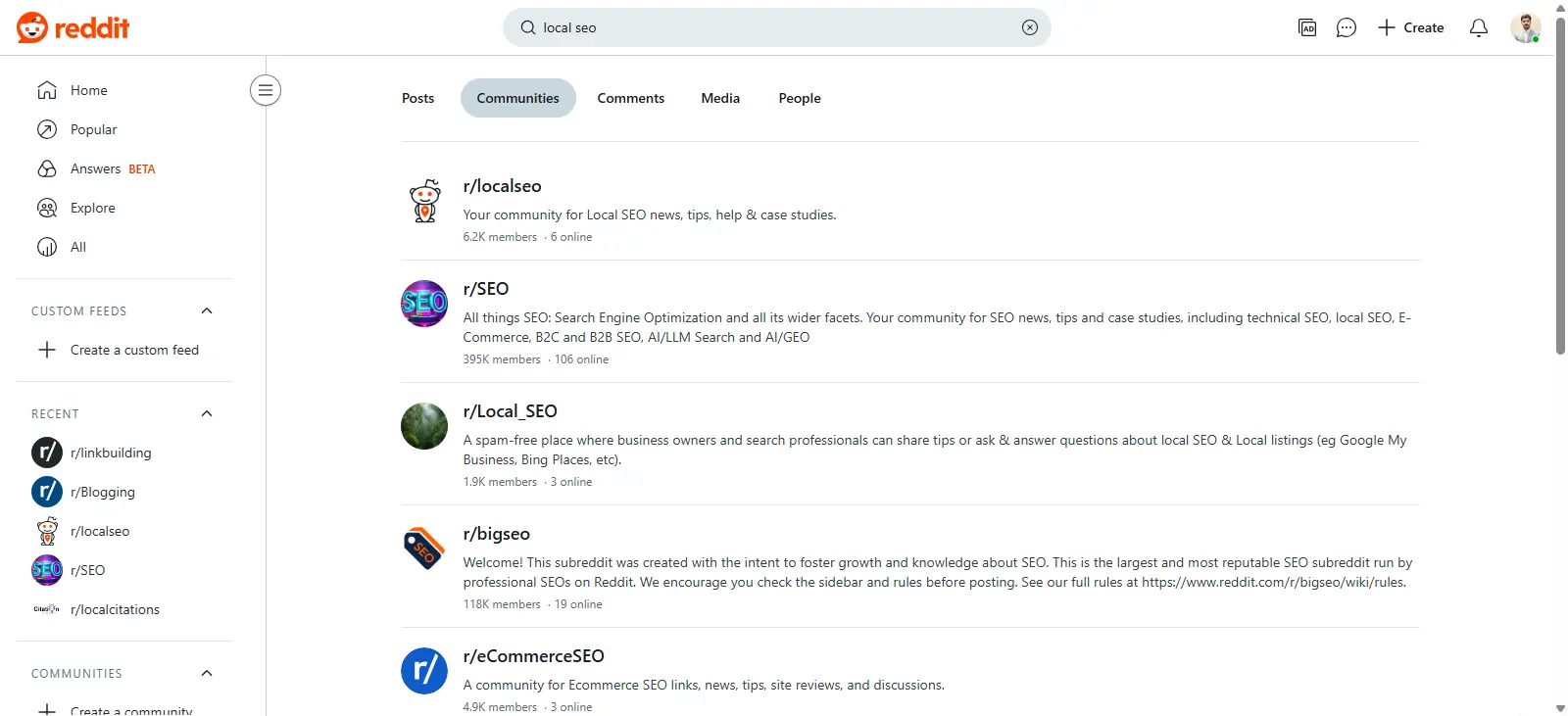The width and height of the screenshot is (1568, 716).
Task: Open r/eCommerceSEO community title link
Action: tap(533, 656)
